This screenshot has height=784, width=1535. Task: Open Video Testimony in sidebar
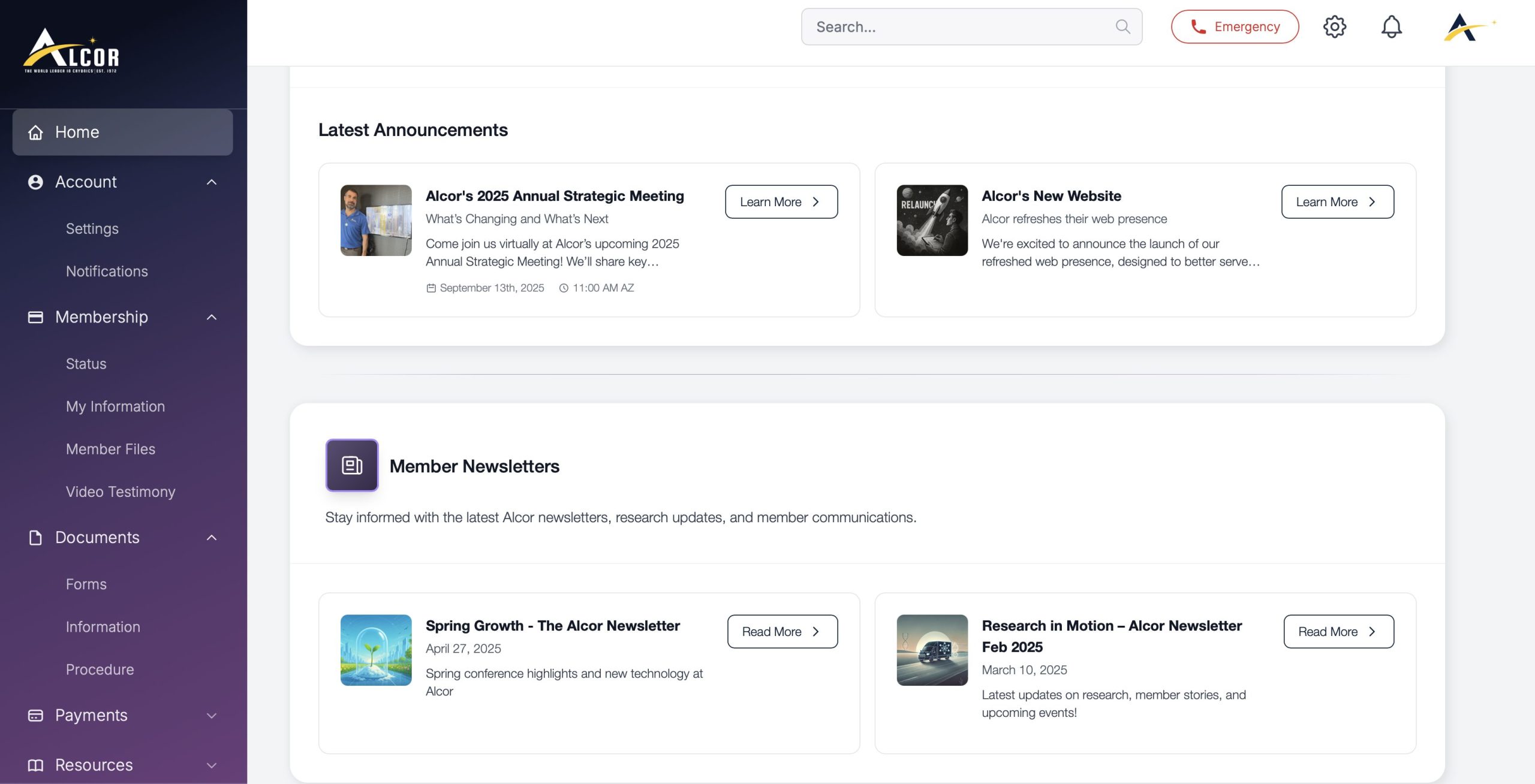120,491
